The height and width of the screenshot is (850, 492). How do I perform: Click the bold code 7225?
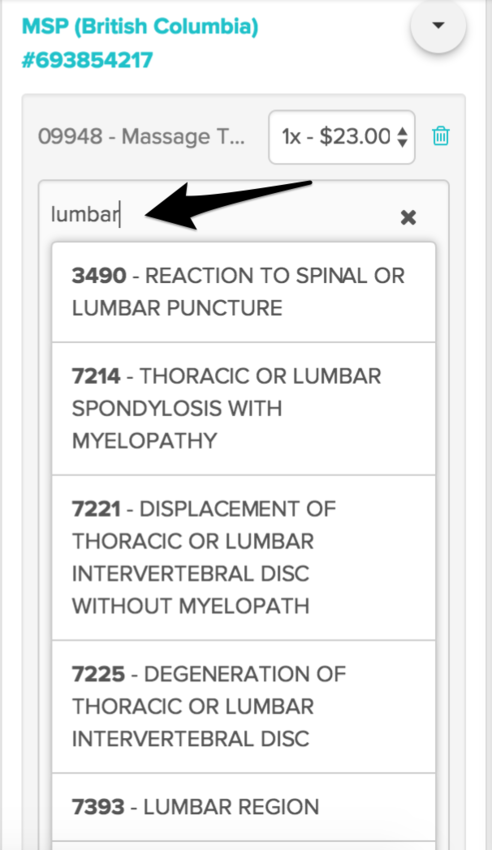pyautogui.click(x=99, y=674)
